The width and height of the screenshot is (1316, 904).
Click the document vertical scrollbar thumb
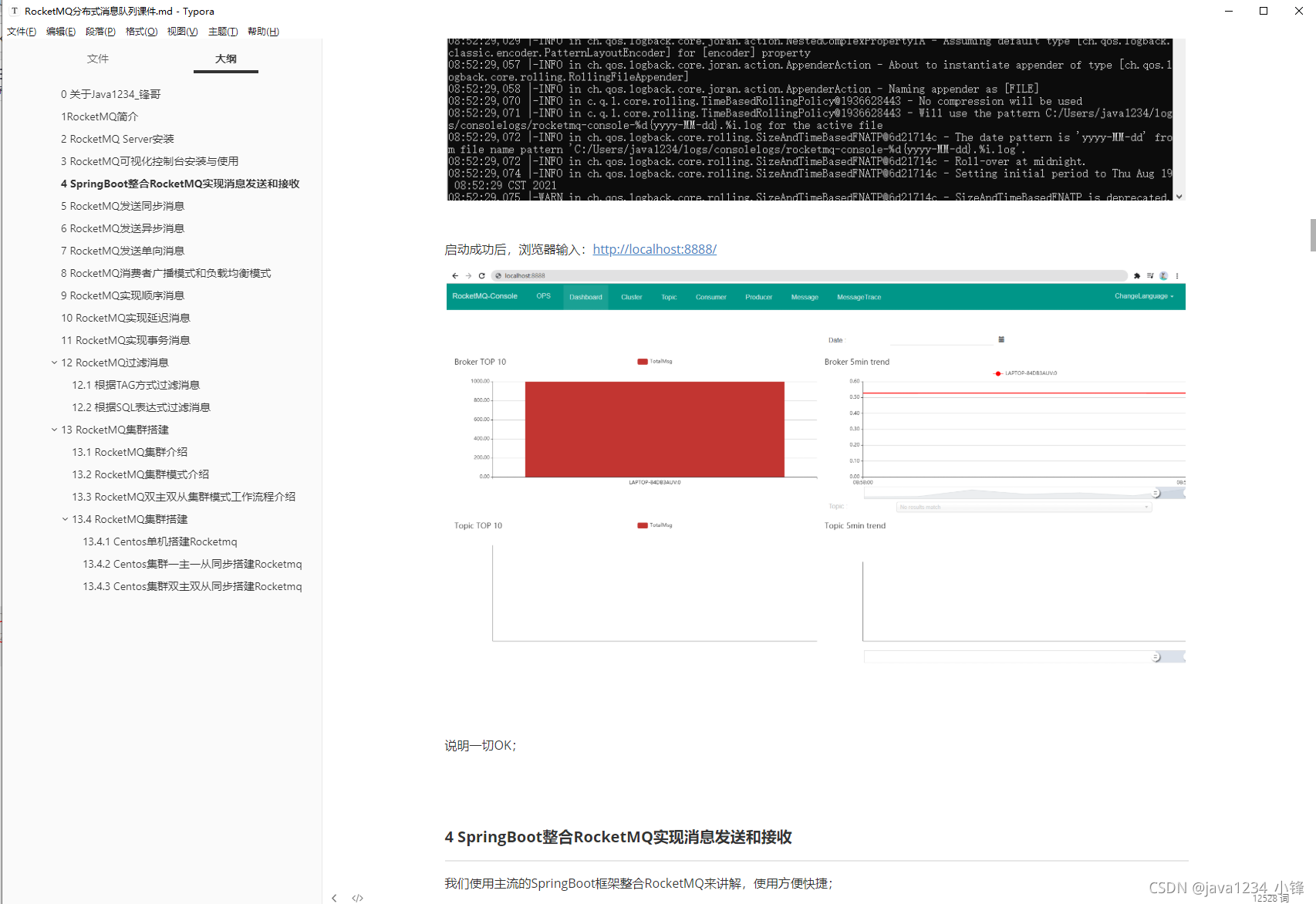click(1313, 235)
